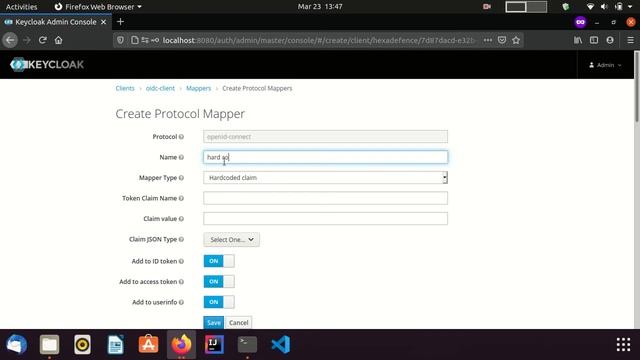The width and height of the screenshot is (640, 360).
Task: Open Files manager from the dock
Action: 49,344
